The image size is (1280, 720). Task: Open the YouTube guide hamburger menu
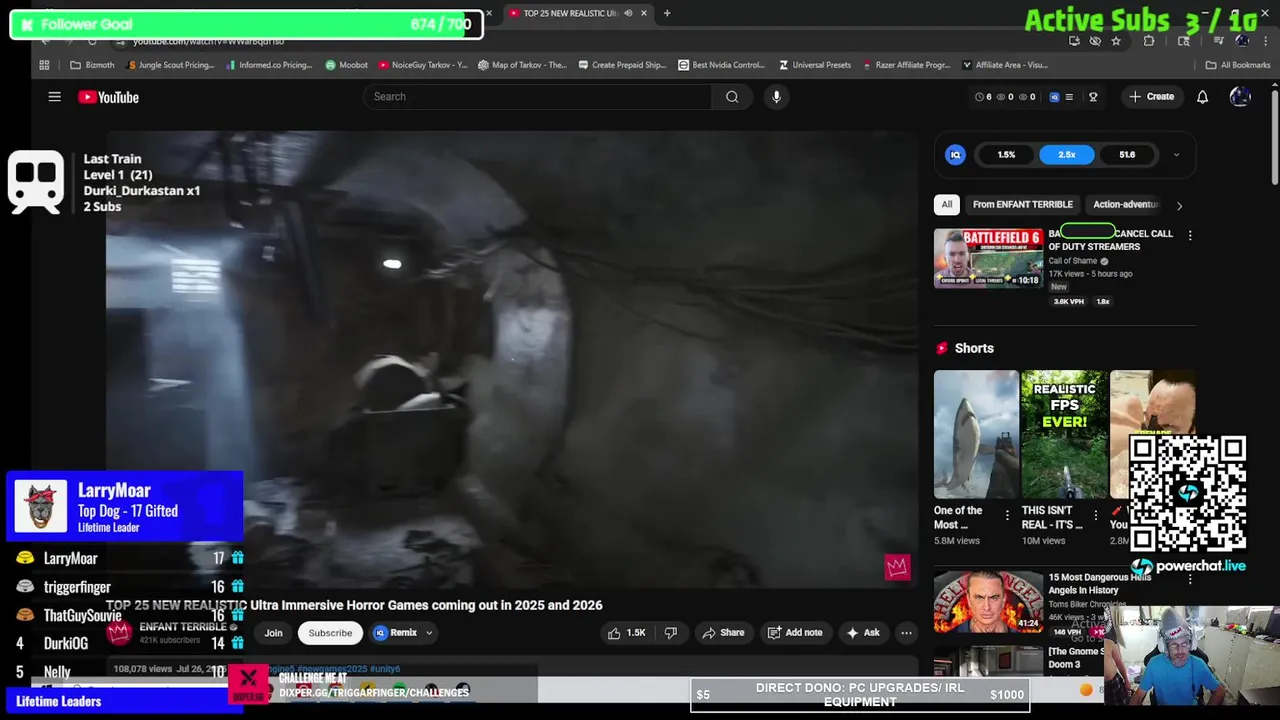click(x=54, y=97)
